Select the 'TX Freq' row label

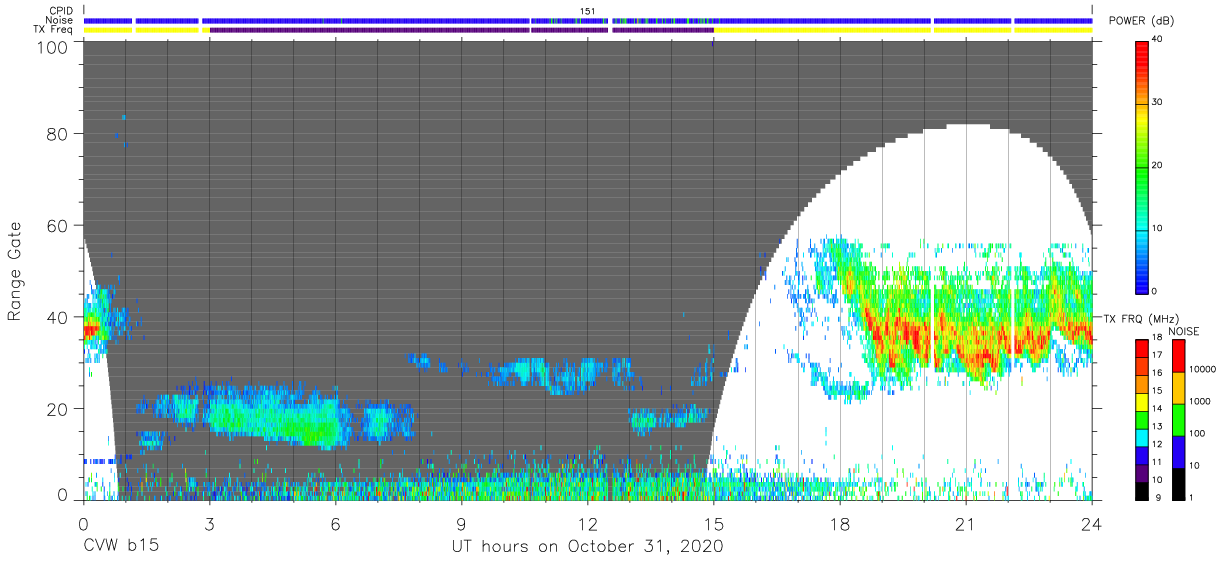click(54, 30)
